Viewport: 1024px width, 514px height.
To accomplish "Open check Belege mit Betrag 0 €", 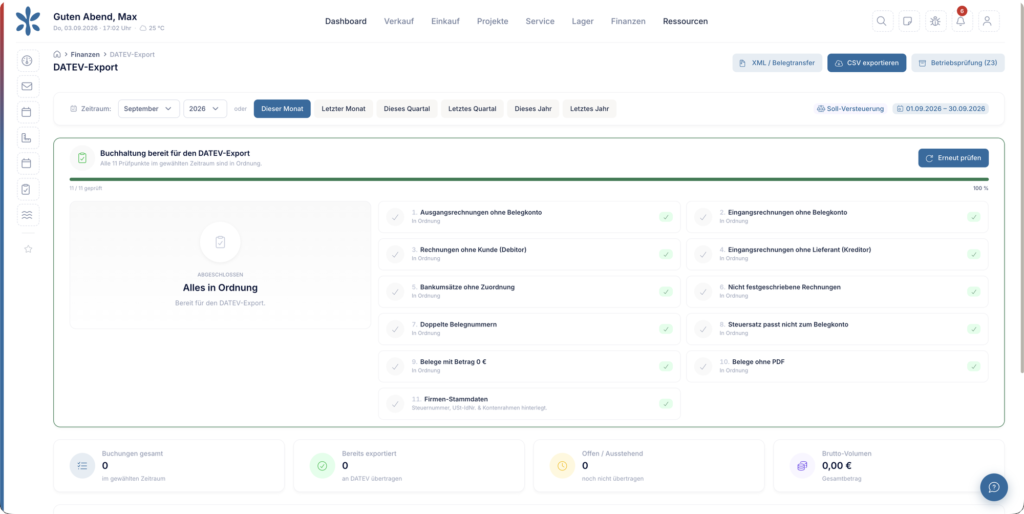I will 529,366.
